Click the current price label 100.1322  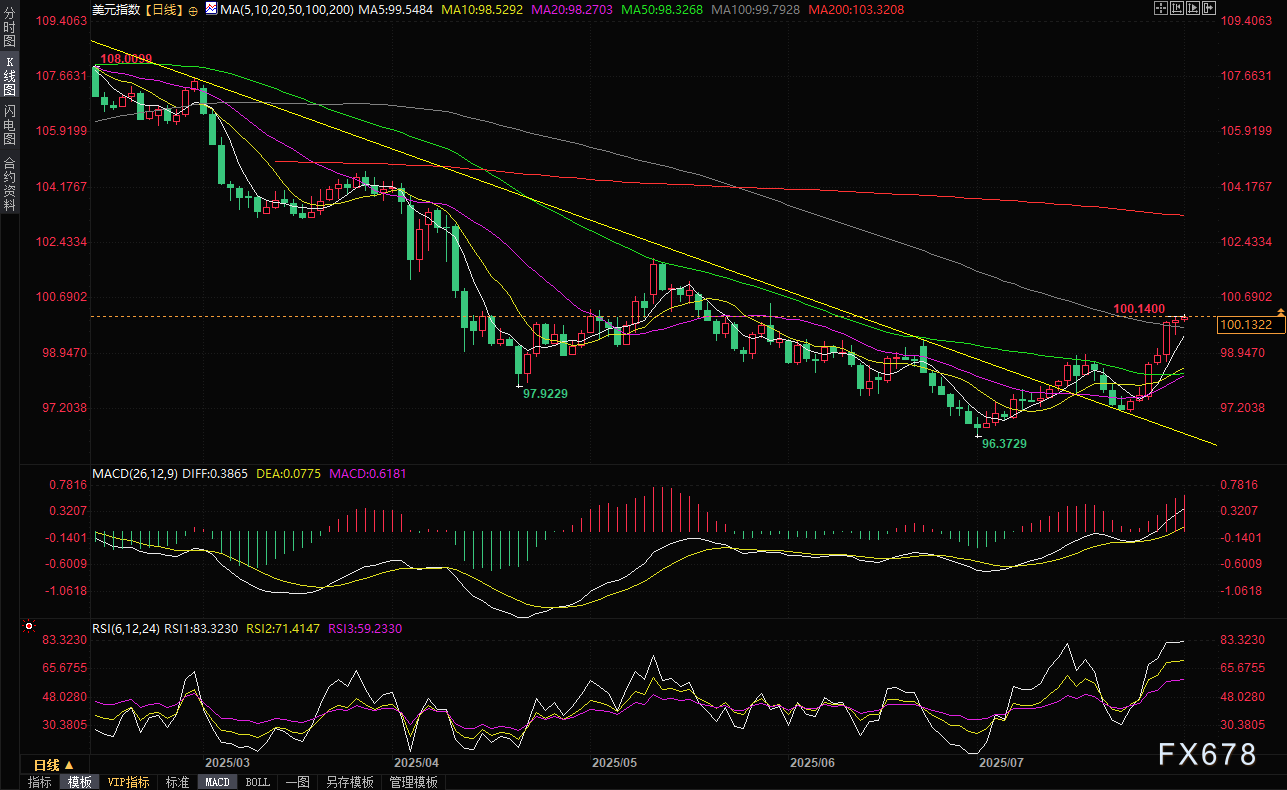(x=1246, y=325)
